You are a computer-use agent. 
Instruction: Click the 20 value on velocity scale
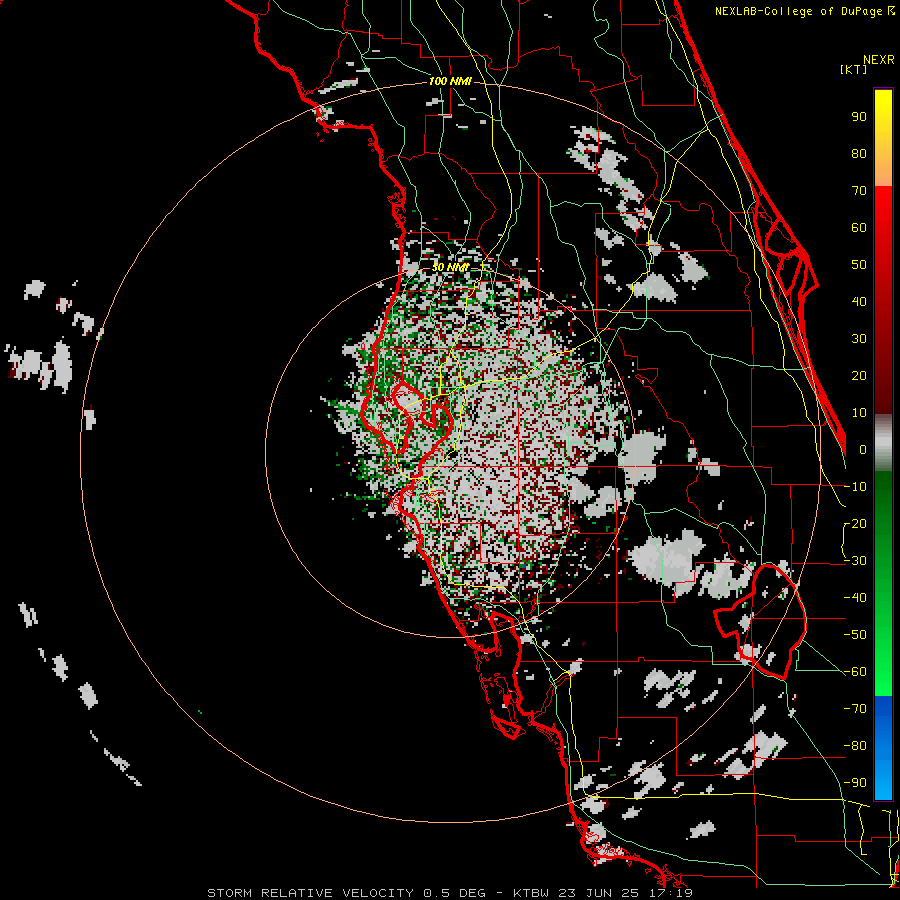859,375
